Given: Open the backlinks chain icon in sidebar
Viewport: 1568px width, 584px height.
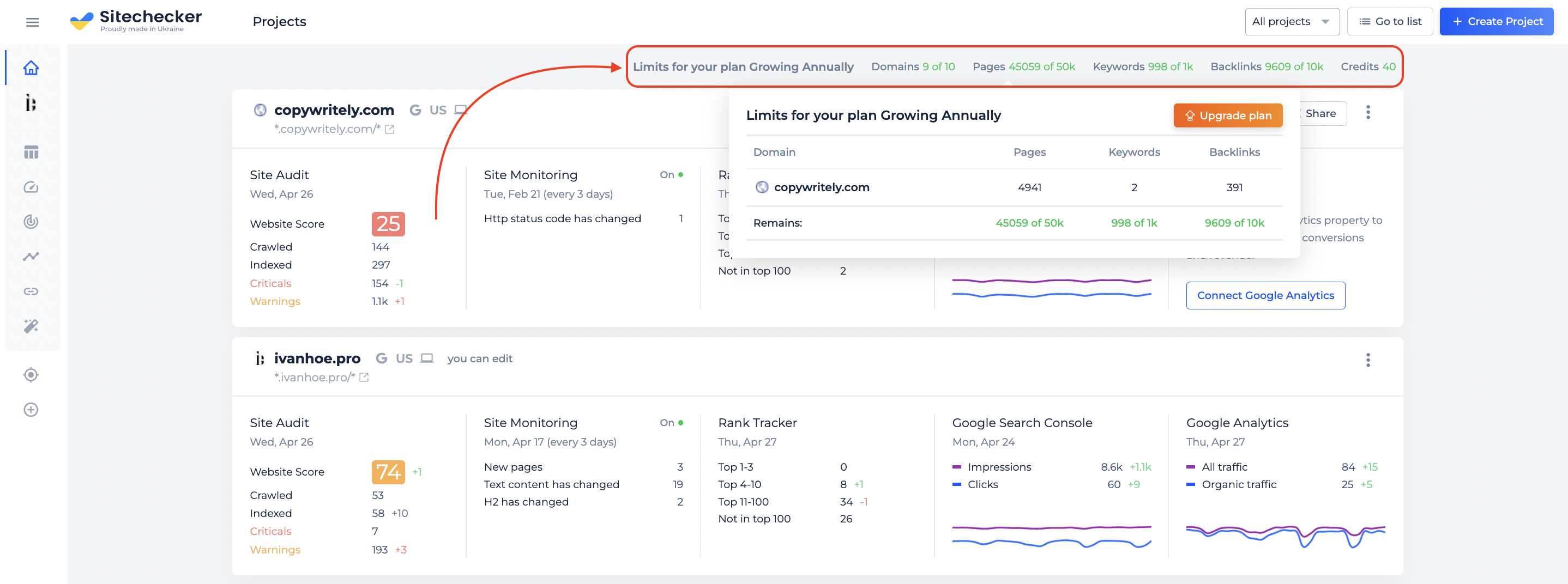Looking at the screenshot, I should (31, 291).
